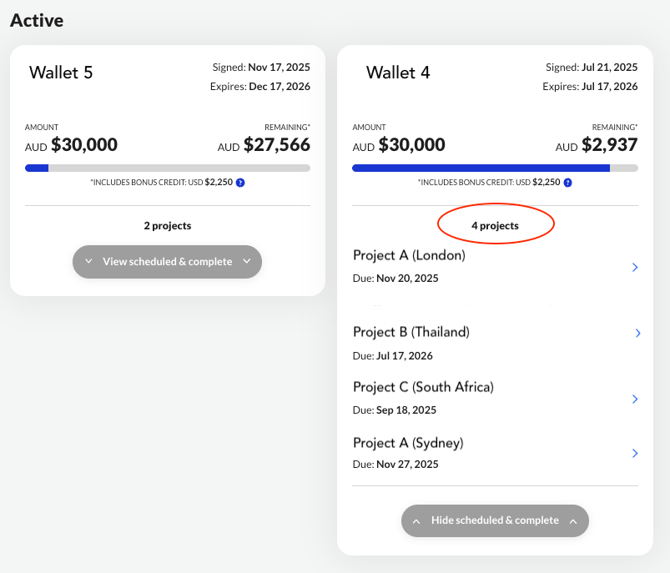Select the Project A (Sydney) title
Screen dimensions: 670x573
pos(408,443)
